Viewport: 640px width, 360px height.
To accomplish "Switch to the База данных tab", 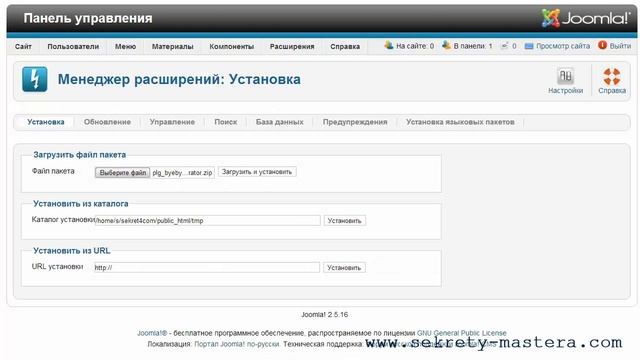I will (280, 122).
